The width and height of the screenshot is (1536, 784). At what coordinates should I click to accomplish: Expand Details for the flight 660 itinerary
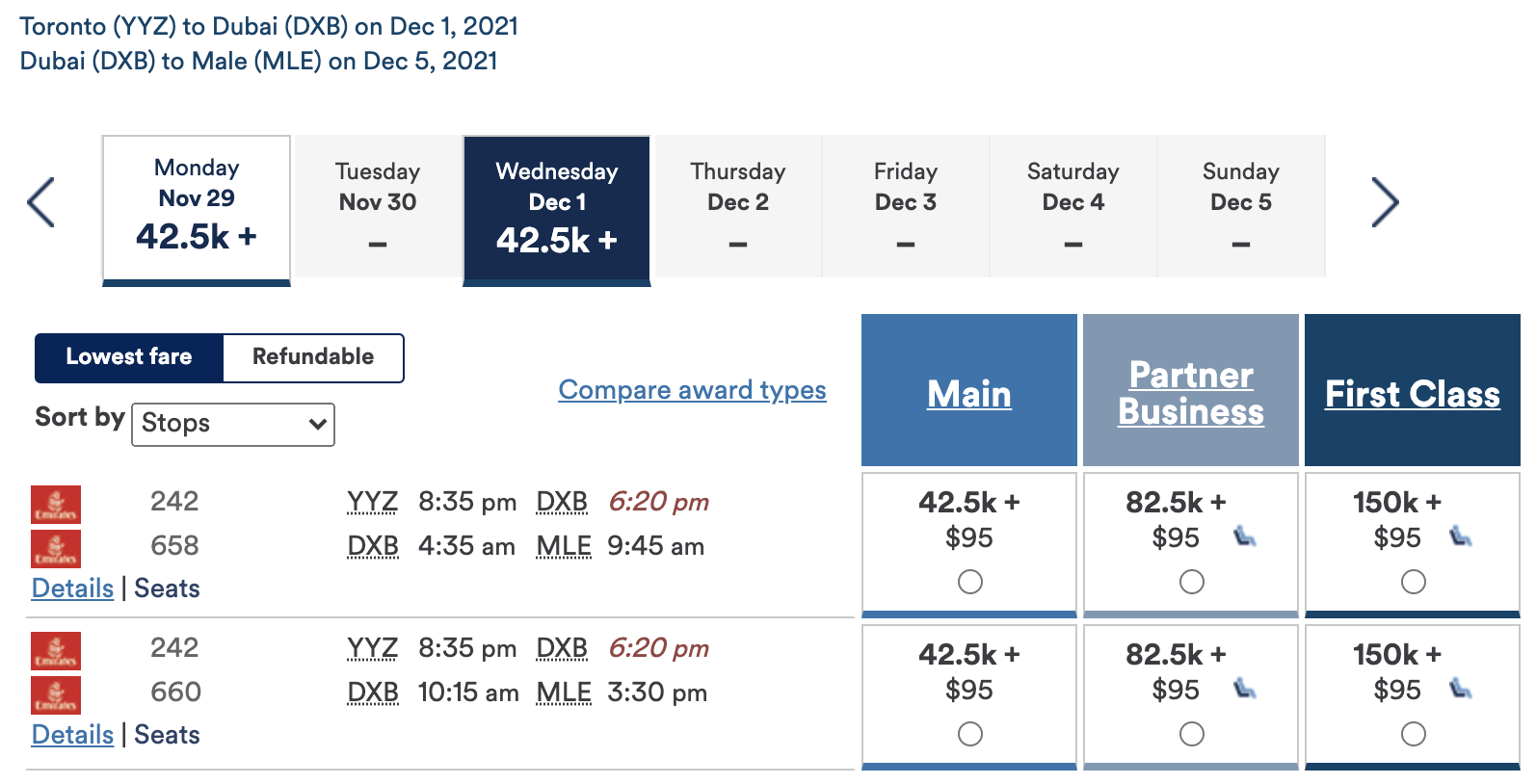point(72,735)
